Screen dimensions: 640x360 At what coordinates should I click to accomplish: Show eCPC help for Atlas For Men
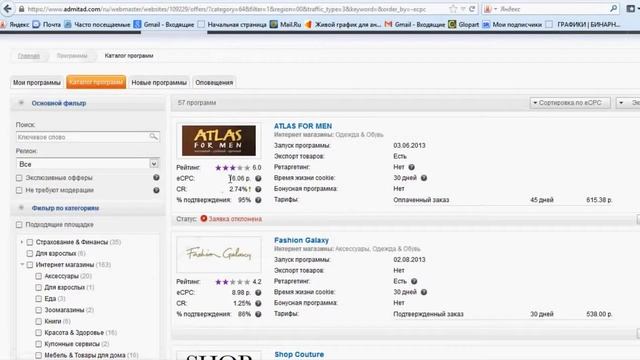258,178
